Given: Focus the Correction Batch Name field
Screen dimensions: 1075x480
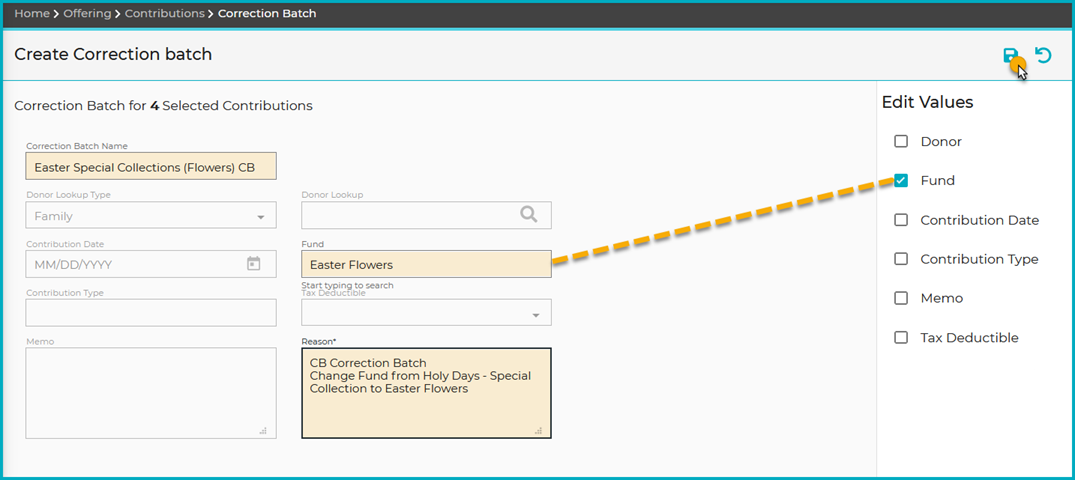Looking at the screenshot, I should (151, 167).
